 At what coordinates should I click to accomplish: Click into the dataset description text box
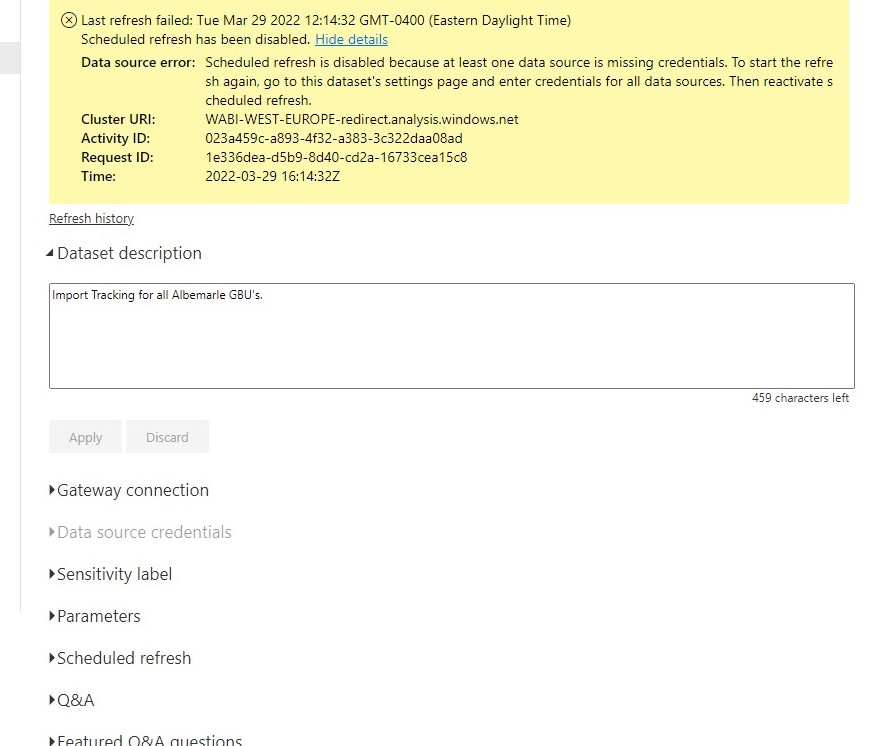tap(452, 336)
